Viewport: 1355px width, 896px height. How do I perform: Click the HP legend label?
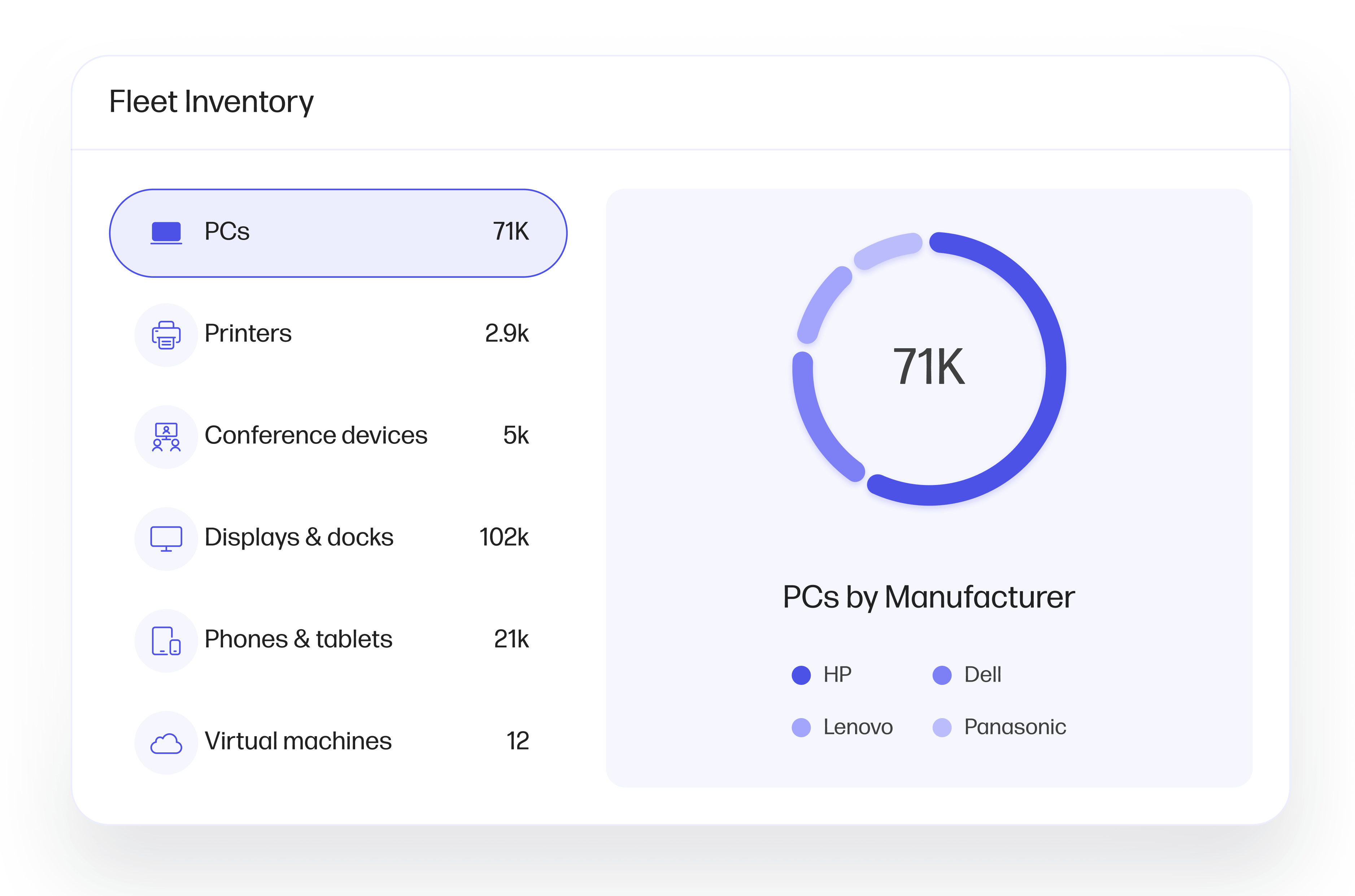coord(837,675)
